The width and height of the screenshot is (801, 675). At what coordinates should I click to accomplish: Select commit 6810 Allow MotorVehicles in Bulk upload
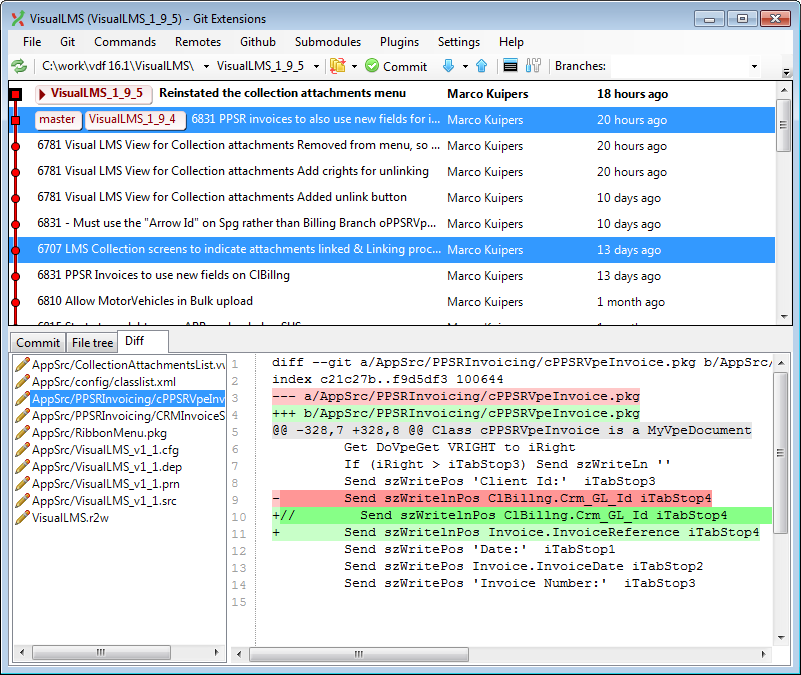tap(145, 301)
